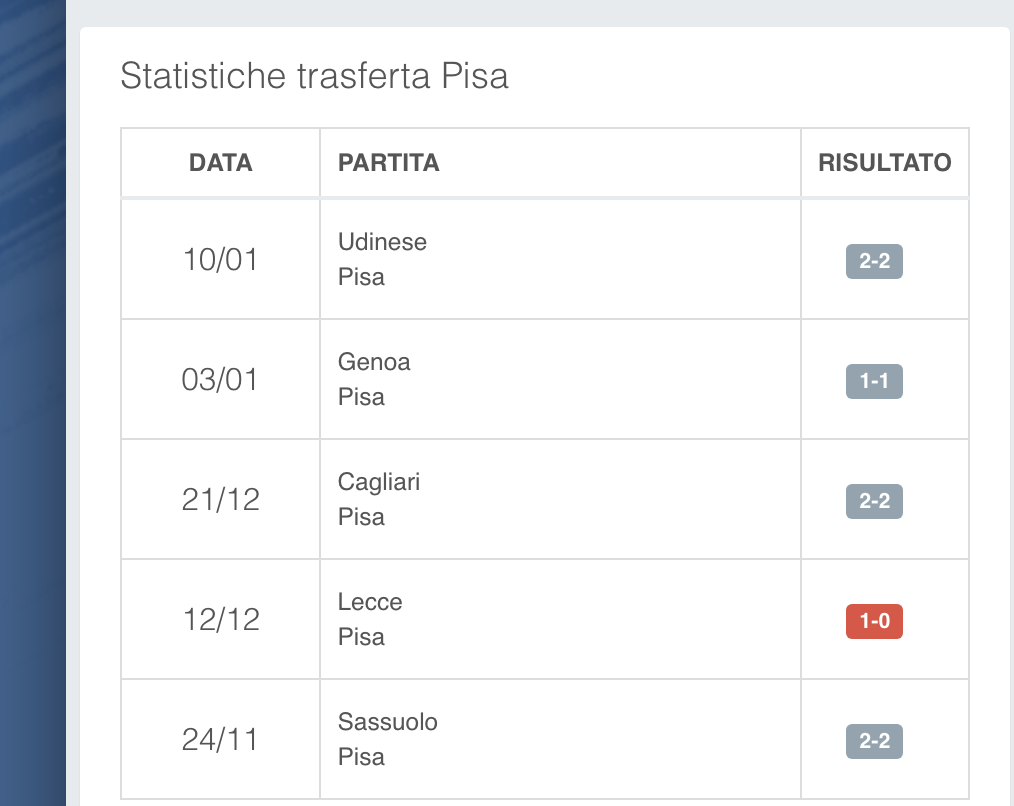The image size is (1014, 806).
Task: Click Pisa in the Lecce match row
Action: pyautogui.click(x=361, y=637)
